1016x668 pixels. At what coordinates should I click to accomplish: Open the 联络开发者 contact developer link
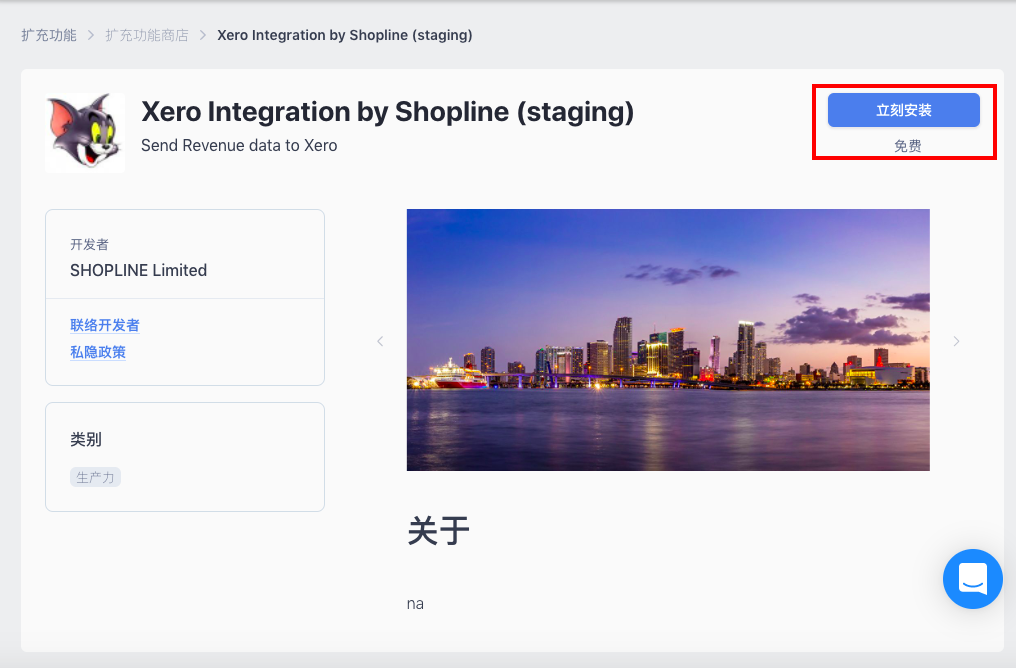pos(105,325)
